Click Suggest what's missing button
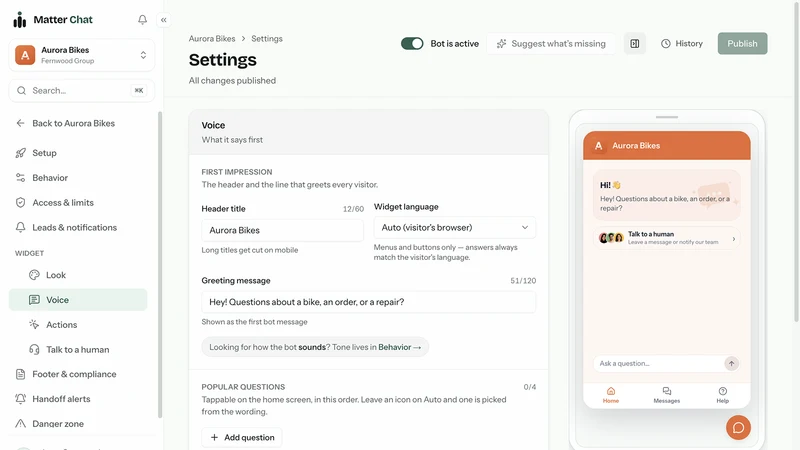The width and height of the screenshot is (800, 450). (551, 44)
